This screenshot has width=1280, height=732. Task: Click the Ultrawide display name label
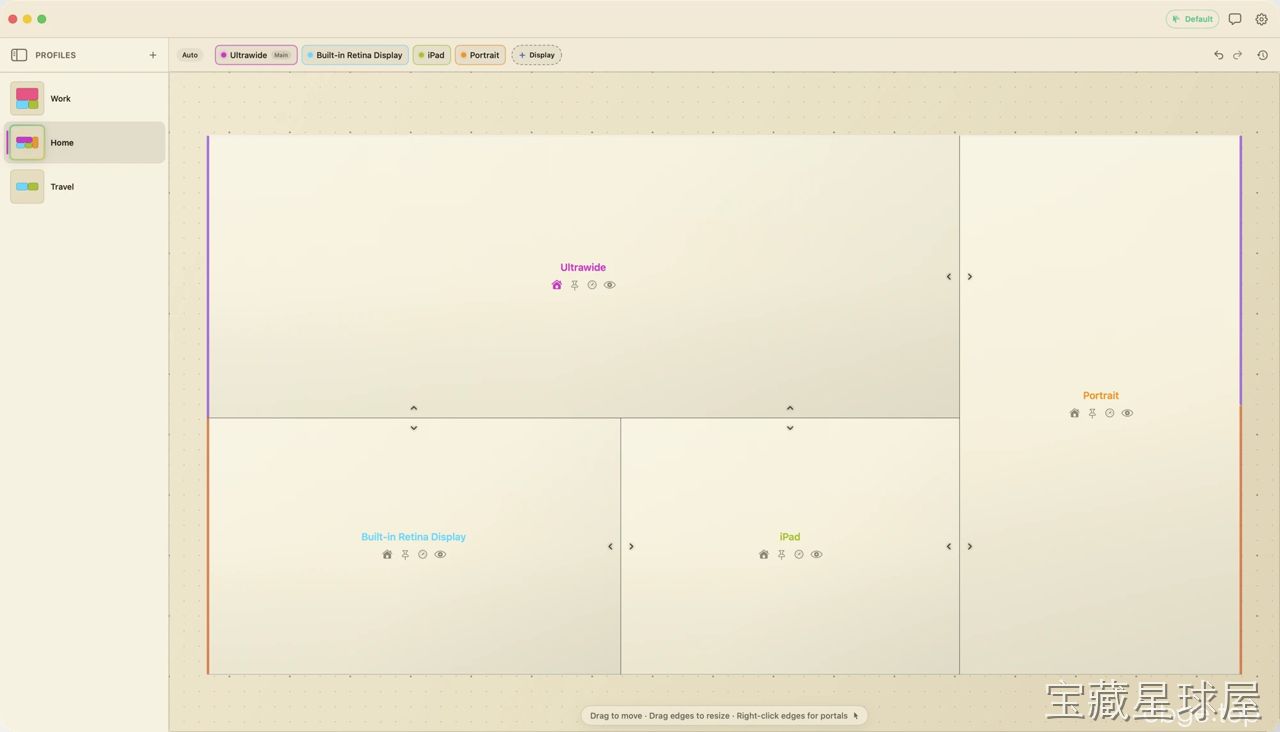[x=583, y=267]
